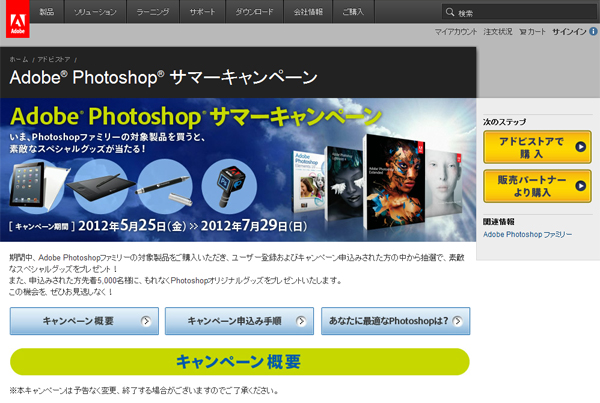Click the Adobe logo icon

18,19
